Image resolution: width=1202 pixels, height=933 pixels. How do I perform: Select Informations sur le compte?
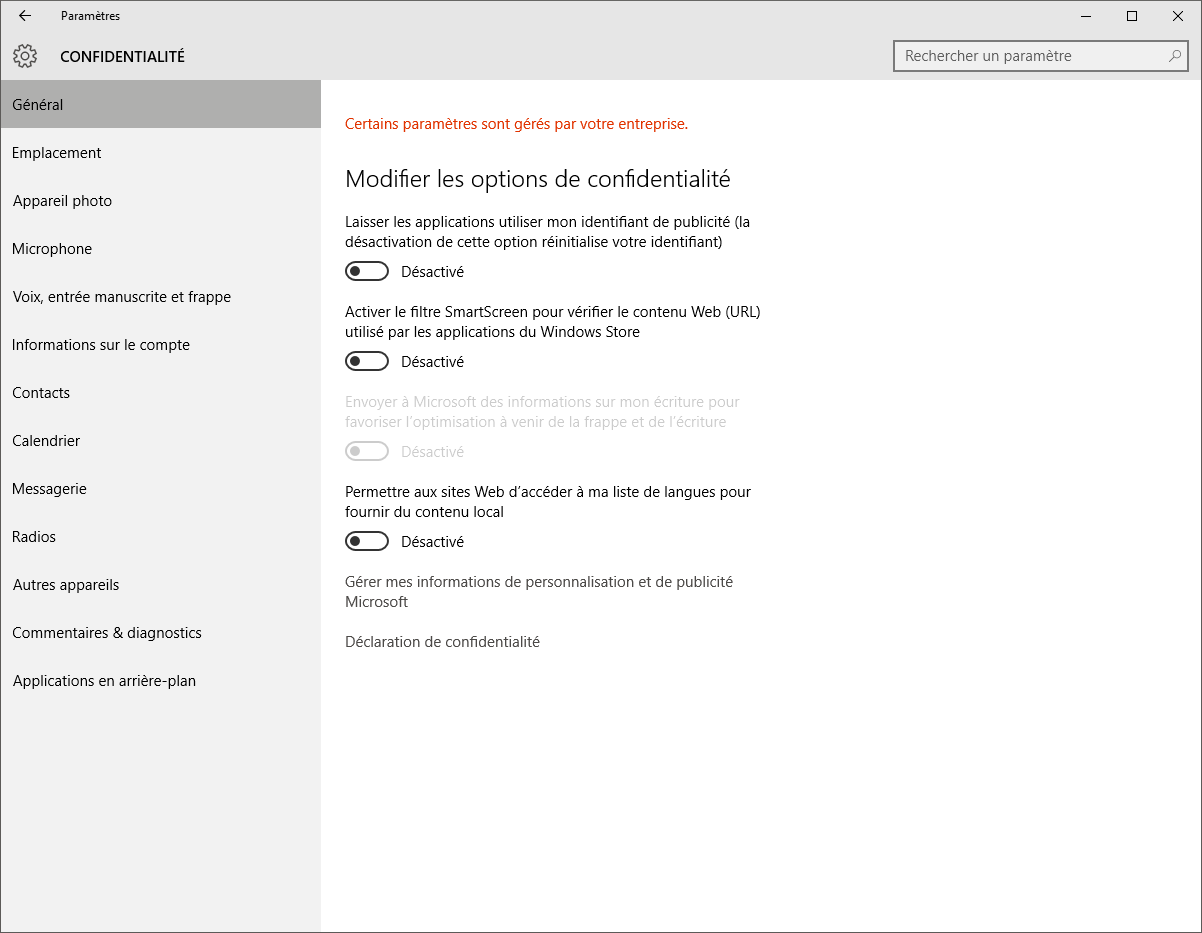[x=101, y=345]
